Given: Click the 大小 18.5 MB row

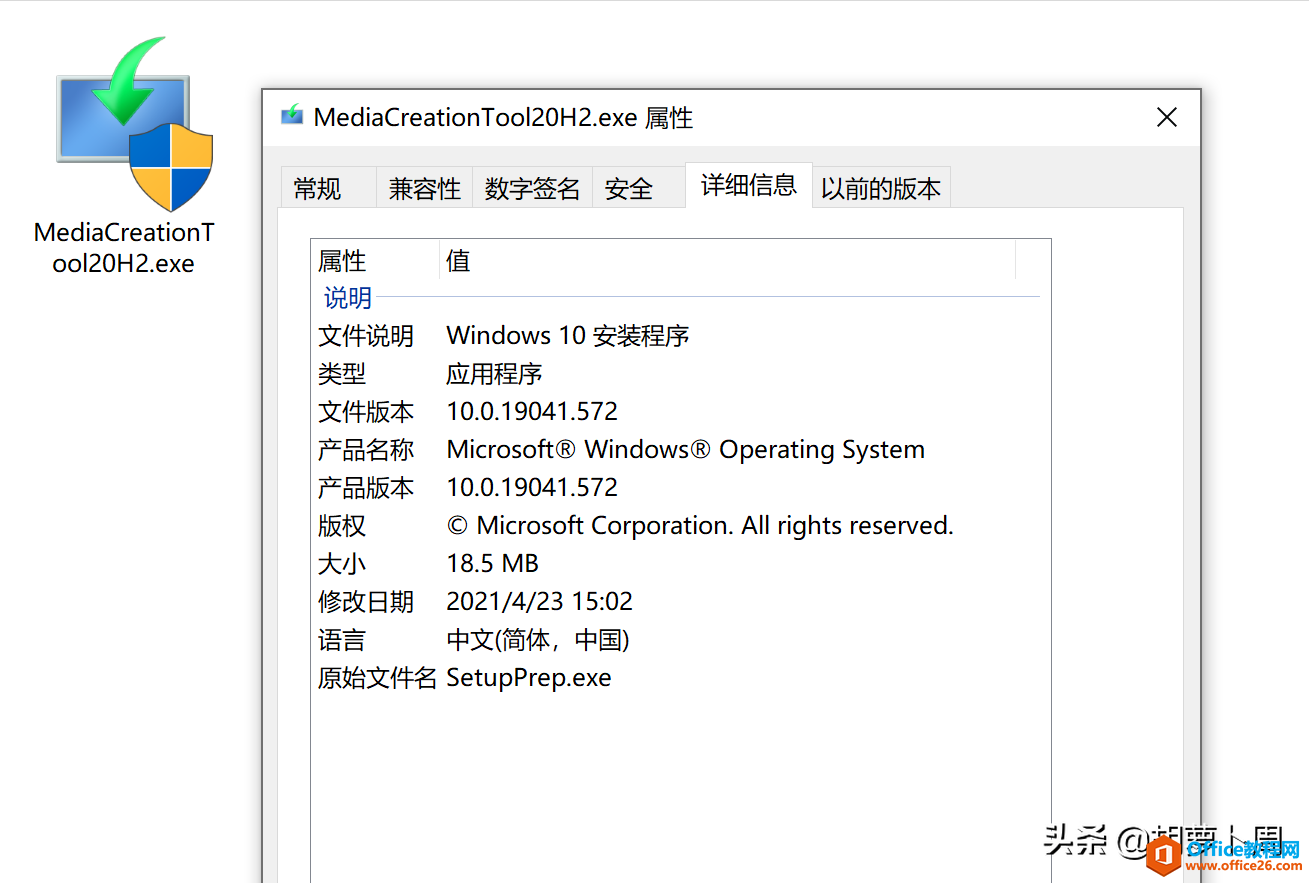Looking at the screenshot, I should pyautogui.click(x=492, y=564).
